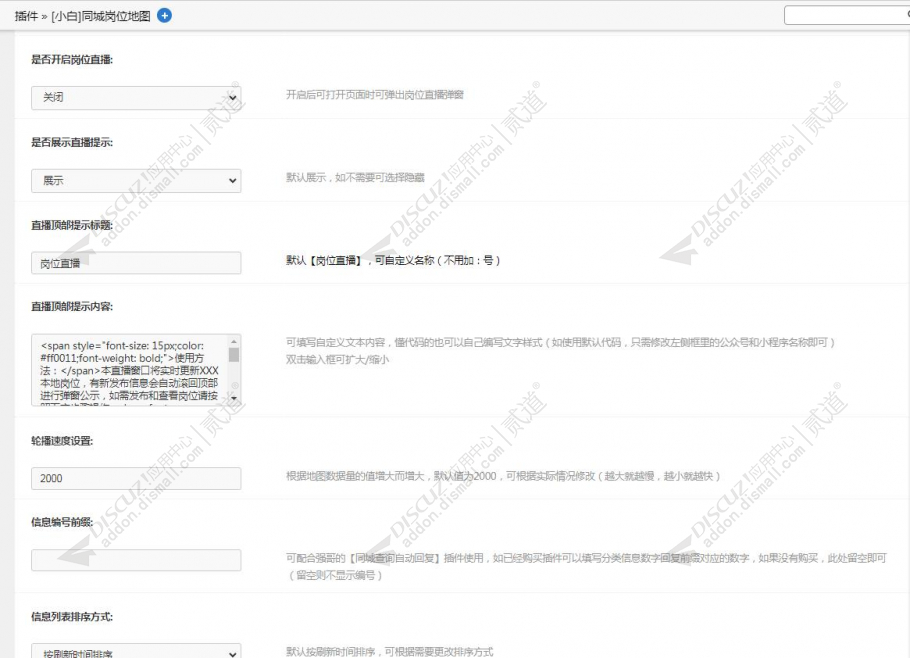Screen dimensions: 910x658
Task: Click the 直播顶部提示标题 label
Action: [x=72, y=225]
